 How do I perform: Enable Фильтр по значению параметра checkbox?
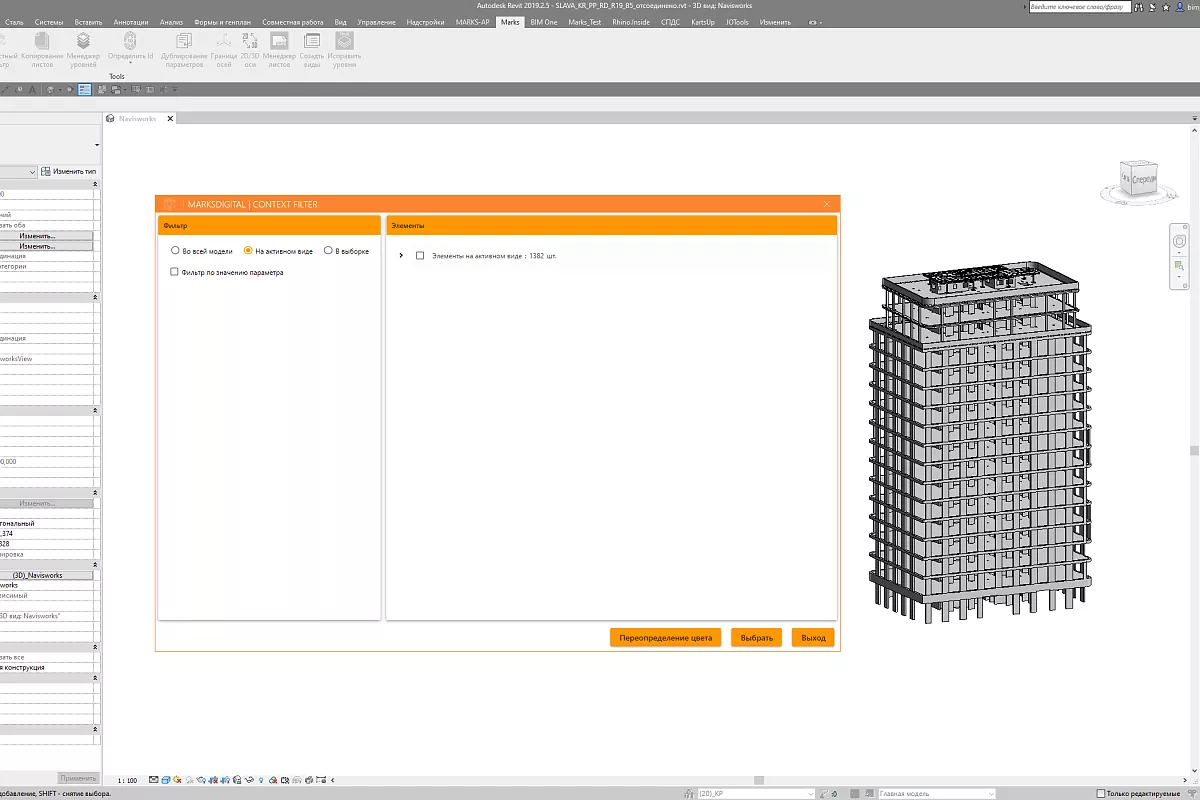[x=175, y=272]
